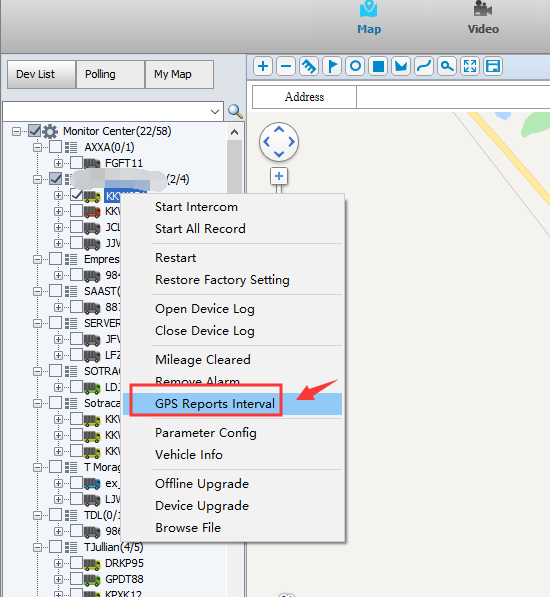Click the save map toolbar icon

(x=493, y=66)
